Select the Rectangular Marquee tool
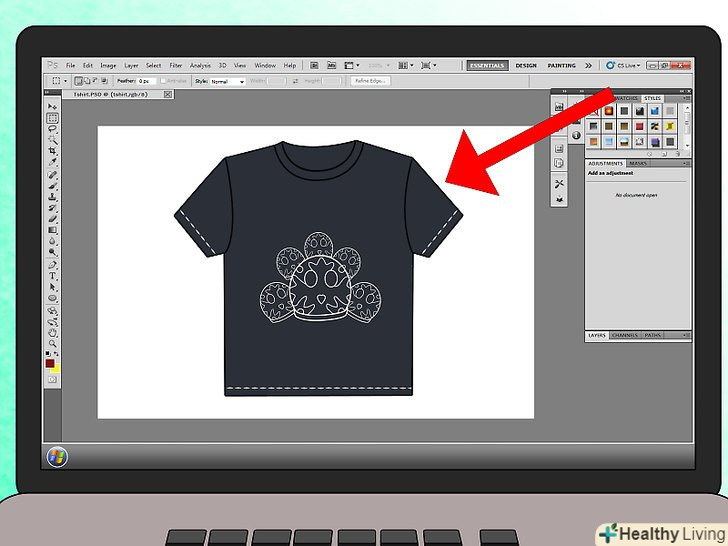The width and height of the screenshot is (728, 546). tap(53, 118)
